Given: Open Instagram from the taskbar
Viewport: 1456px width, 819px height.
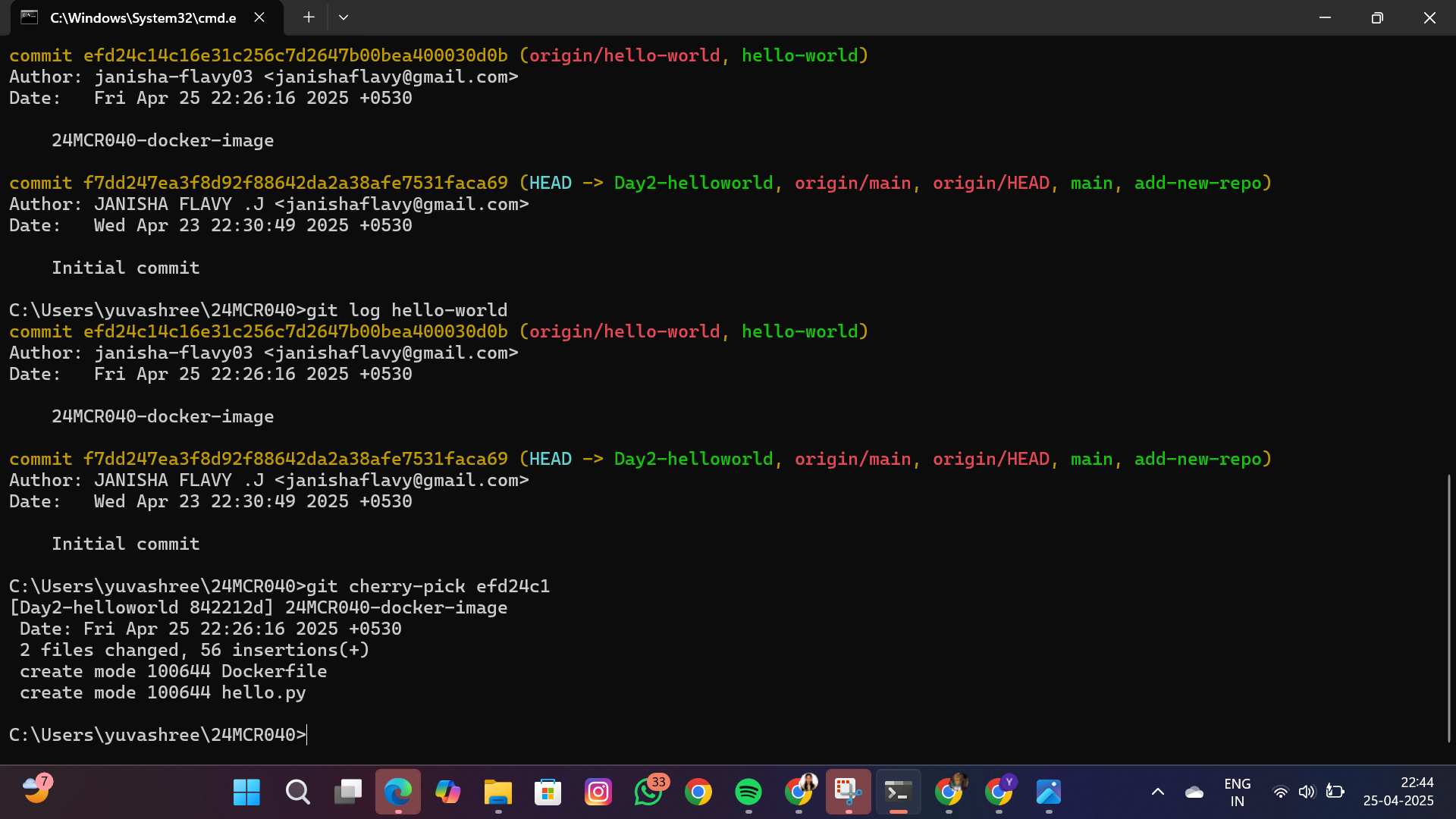Looking at the screenshot, I should coord(598,792).
